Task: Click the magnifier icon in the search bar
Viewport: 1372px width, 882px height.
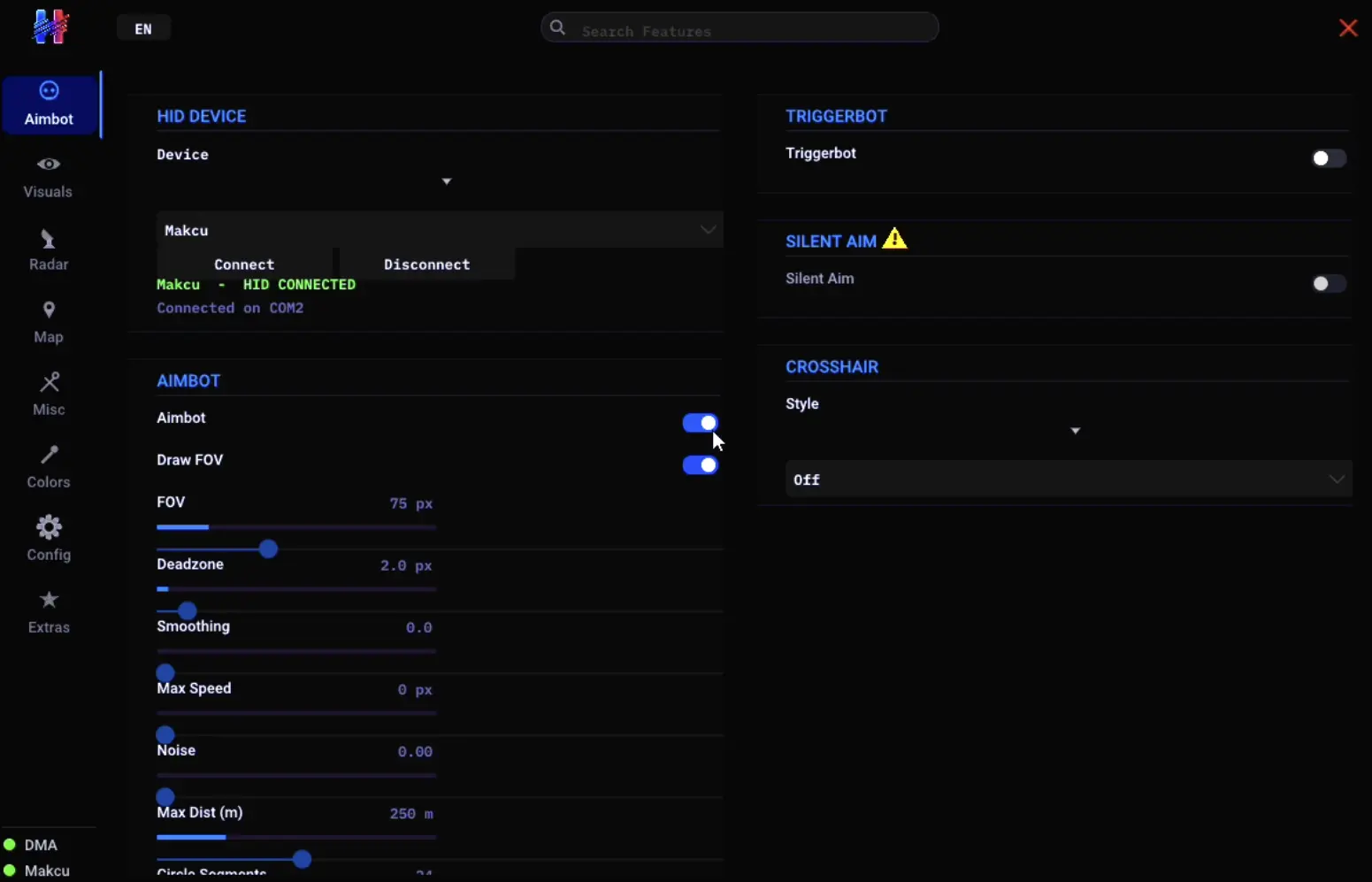Action: [x=557, y=27]
